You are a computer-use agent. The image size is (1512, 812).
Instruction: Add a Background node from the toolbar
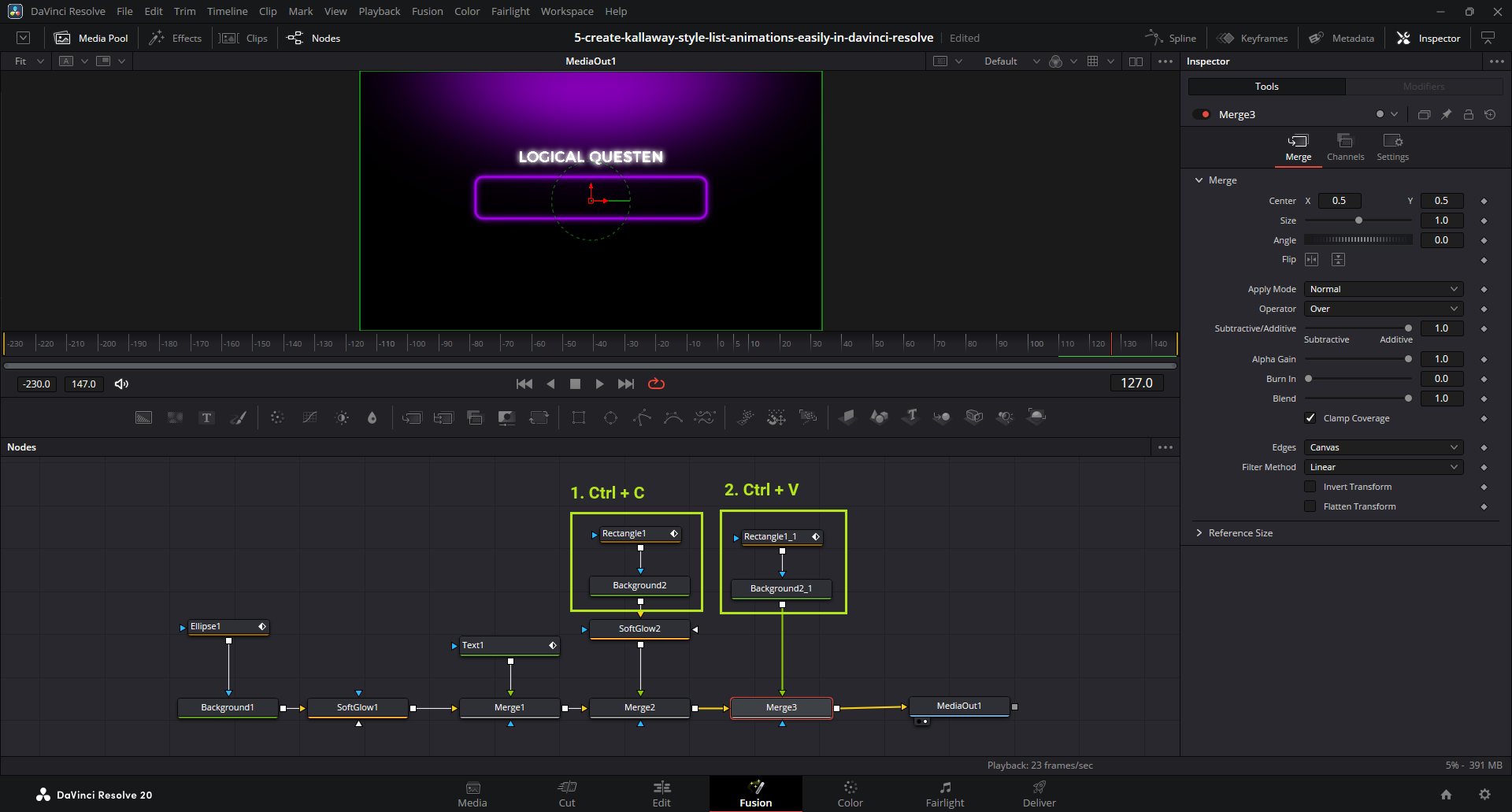pyautogui.click(x=143, y=417)
